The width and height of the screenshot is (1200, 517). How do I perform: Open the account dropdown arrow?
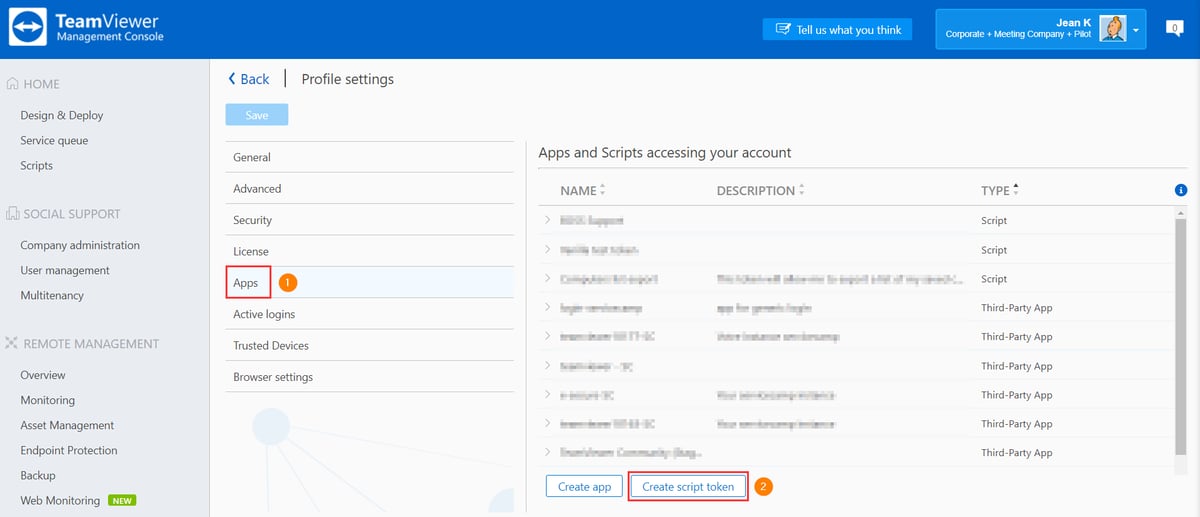pyautogui.click(x=1137, y=30)
